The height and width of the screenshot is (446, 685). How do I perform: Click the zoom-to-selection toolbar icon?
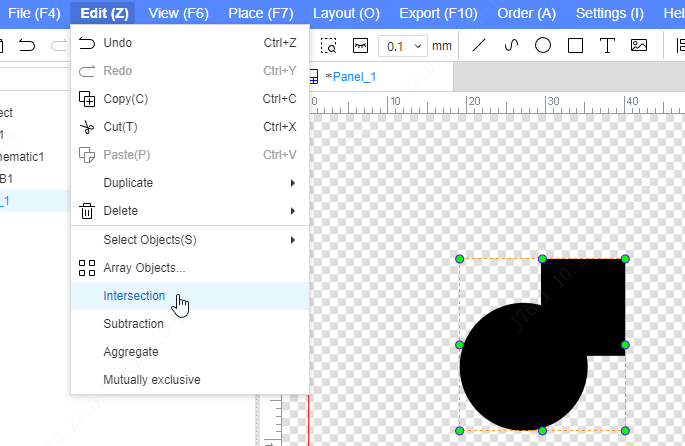coord(329,46)
